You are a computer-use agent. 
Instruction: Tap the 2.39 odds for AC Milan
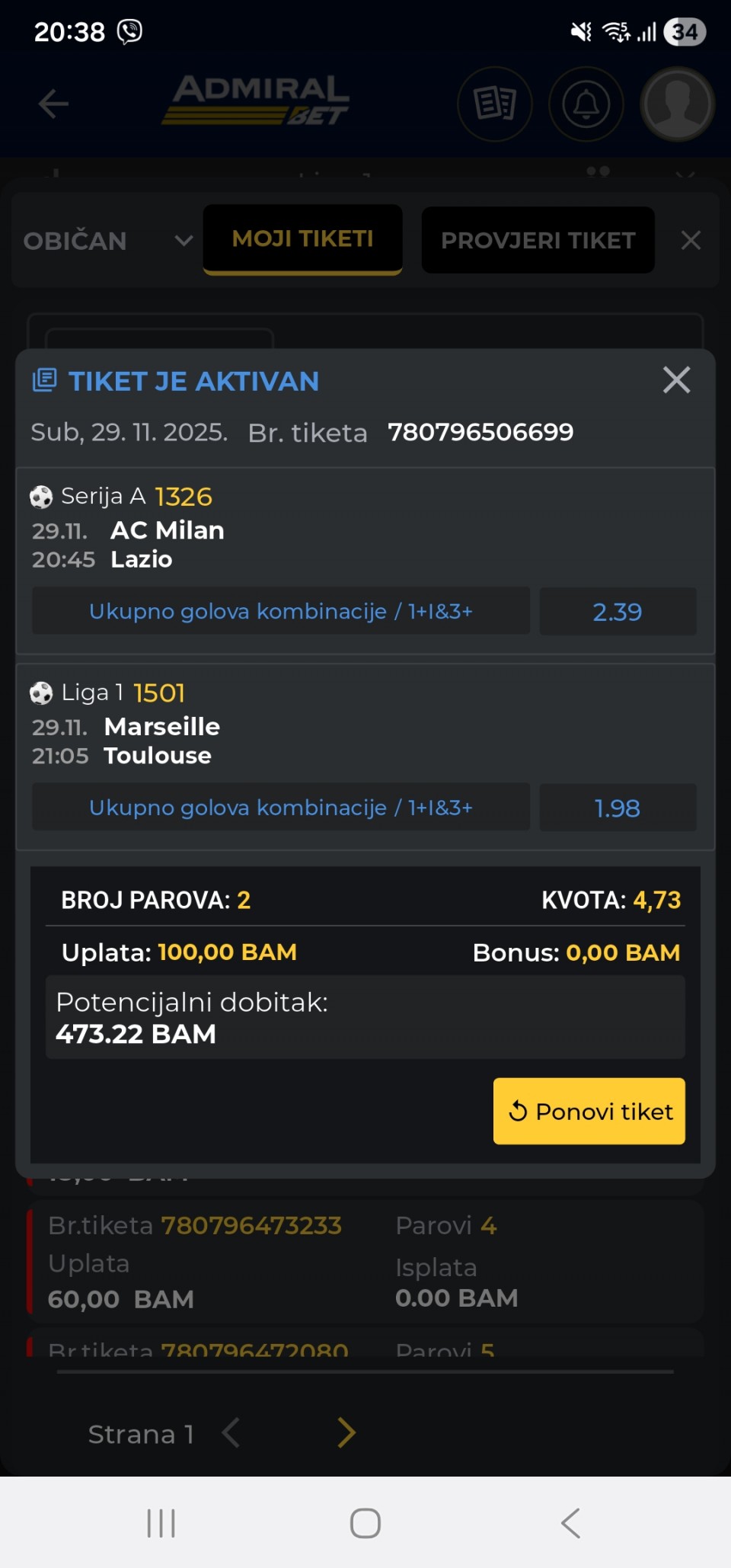(618, 611)
